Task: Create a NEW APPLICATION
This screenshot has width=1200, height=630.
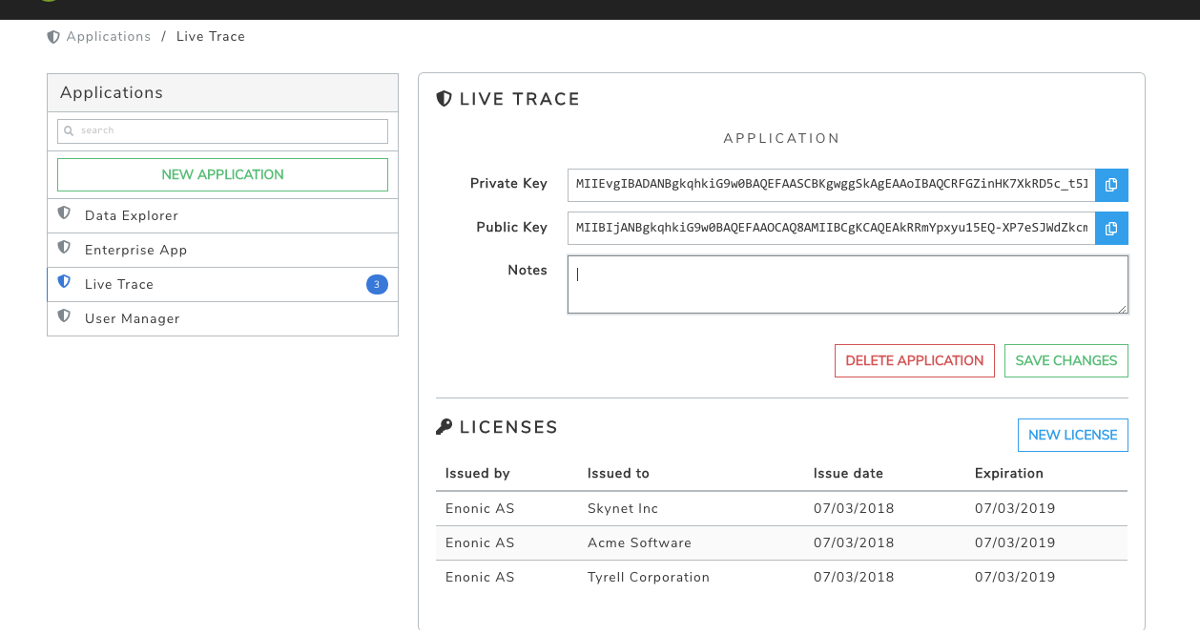Action: (223, 175)
